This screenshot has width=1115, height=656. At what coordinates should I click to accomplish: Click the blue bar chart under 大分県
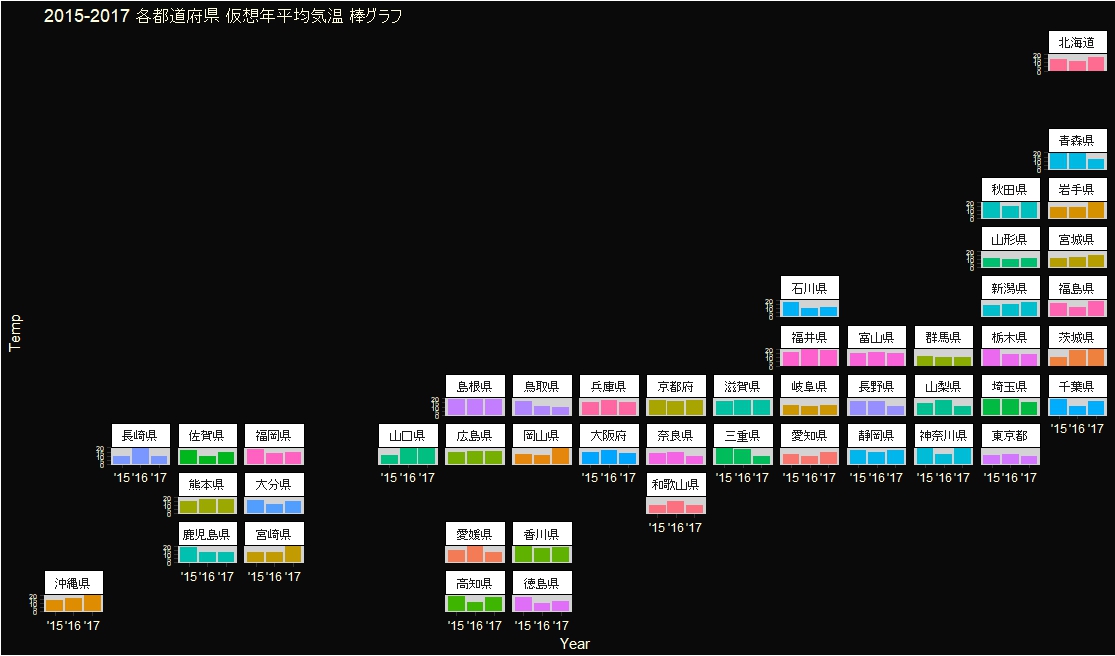tap(274, 505)
